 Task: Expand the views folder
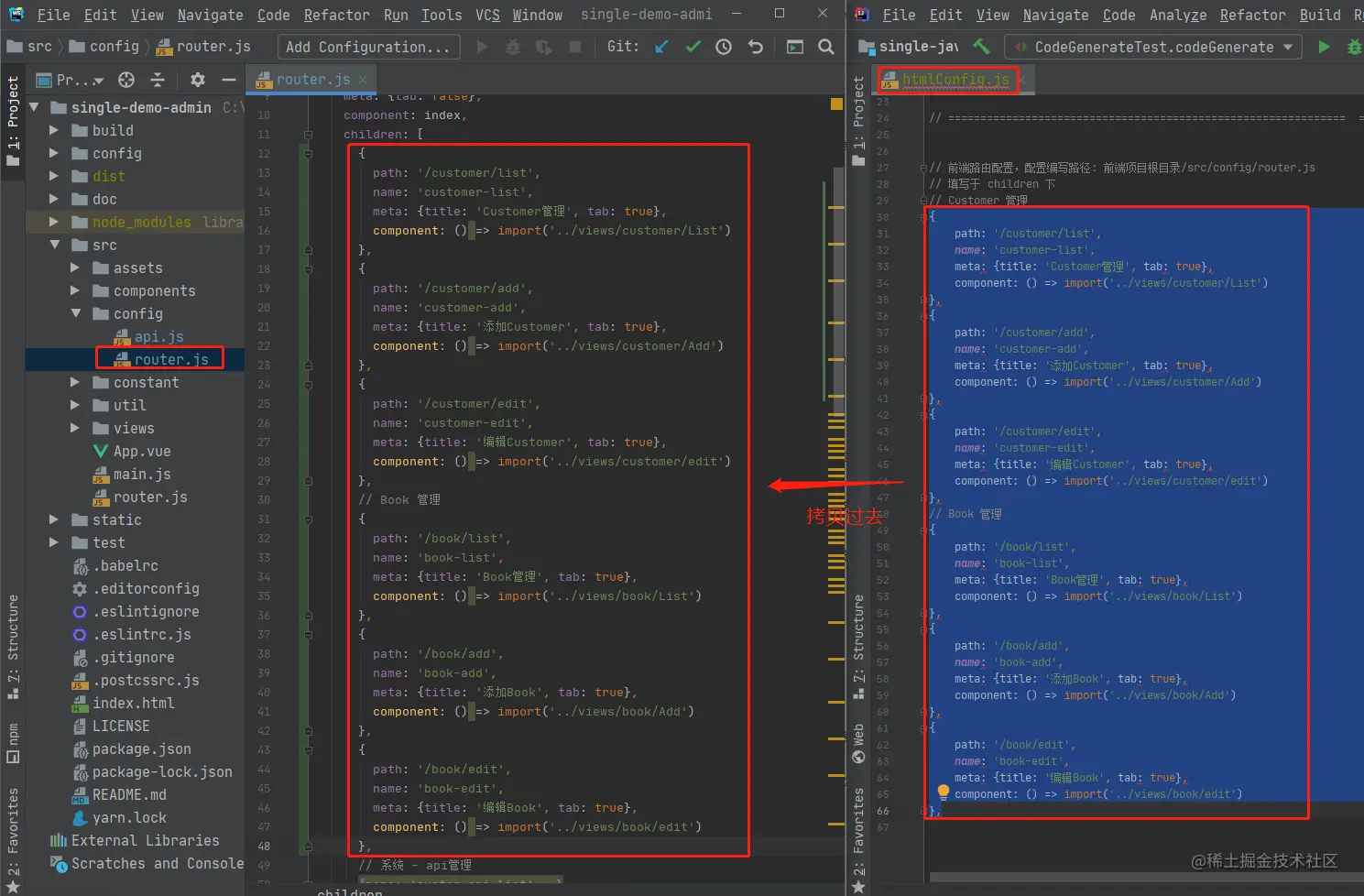(x=76, y=428)
